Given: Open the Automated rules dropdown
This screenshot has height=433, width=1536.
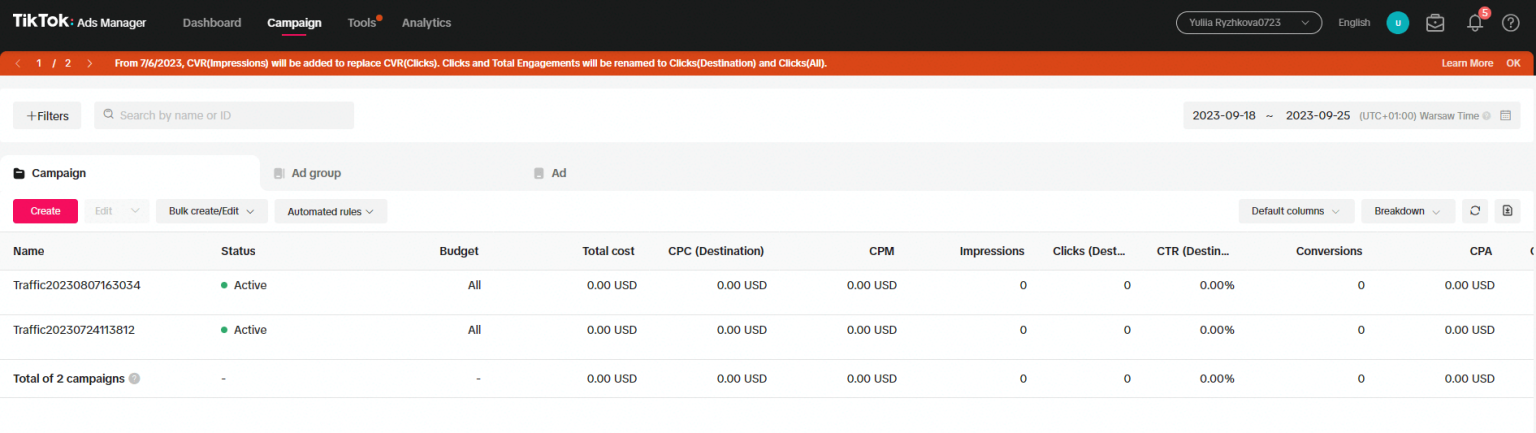Looking at the screenshot, I should pos(330,211).
